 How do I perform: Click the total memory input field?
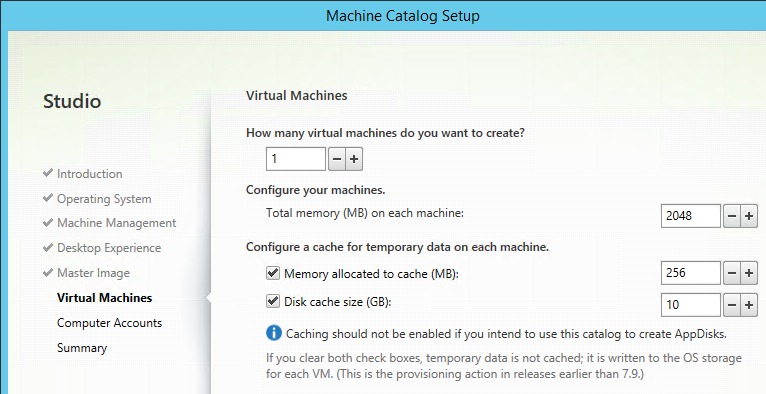(690, 216)
